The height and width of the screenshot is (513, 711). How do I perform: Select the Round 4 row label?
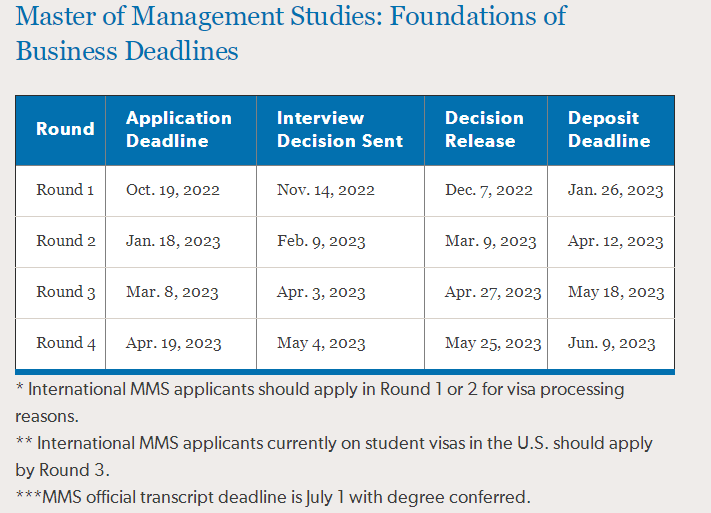66,343
